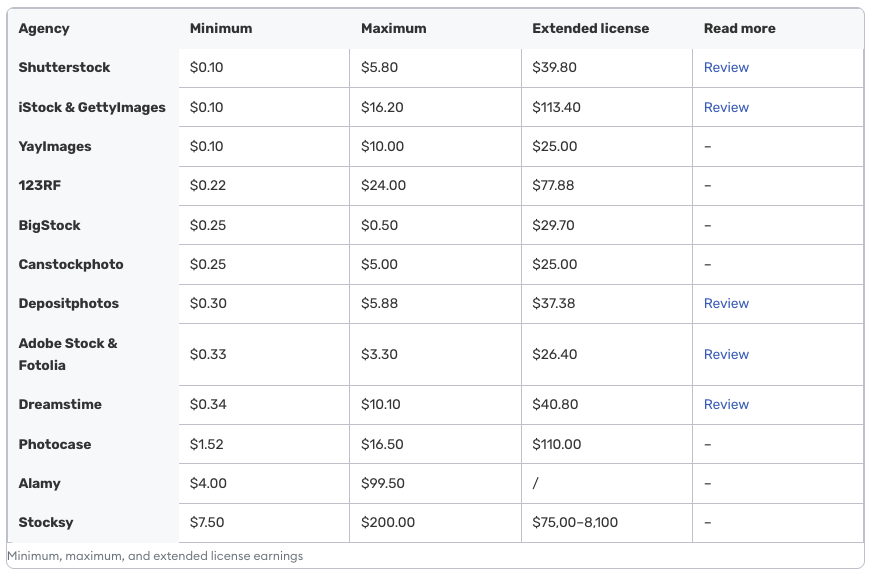Viewport: 872px width, 578px height.
Task: Click the Minimum column header
Action: click(x=221, y=28)
